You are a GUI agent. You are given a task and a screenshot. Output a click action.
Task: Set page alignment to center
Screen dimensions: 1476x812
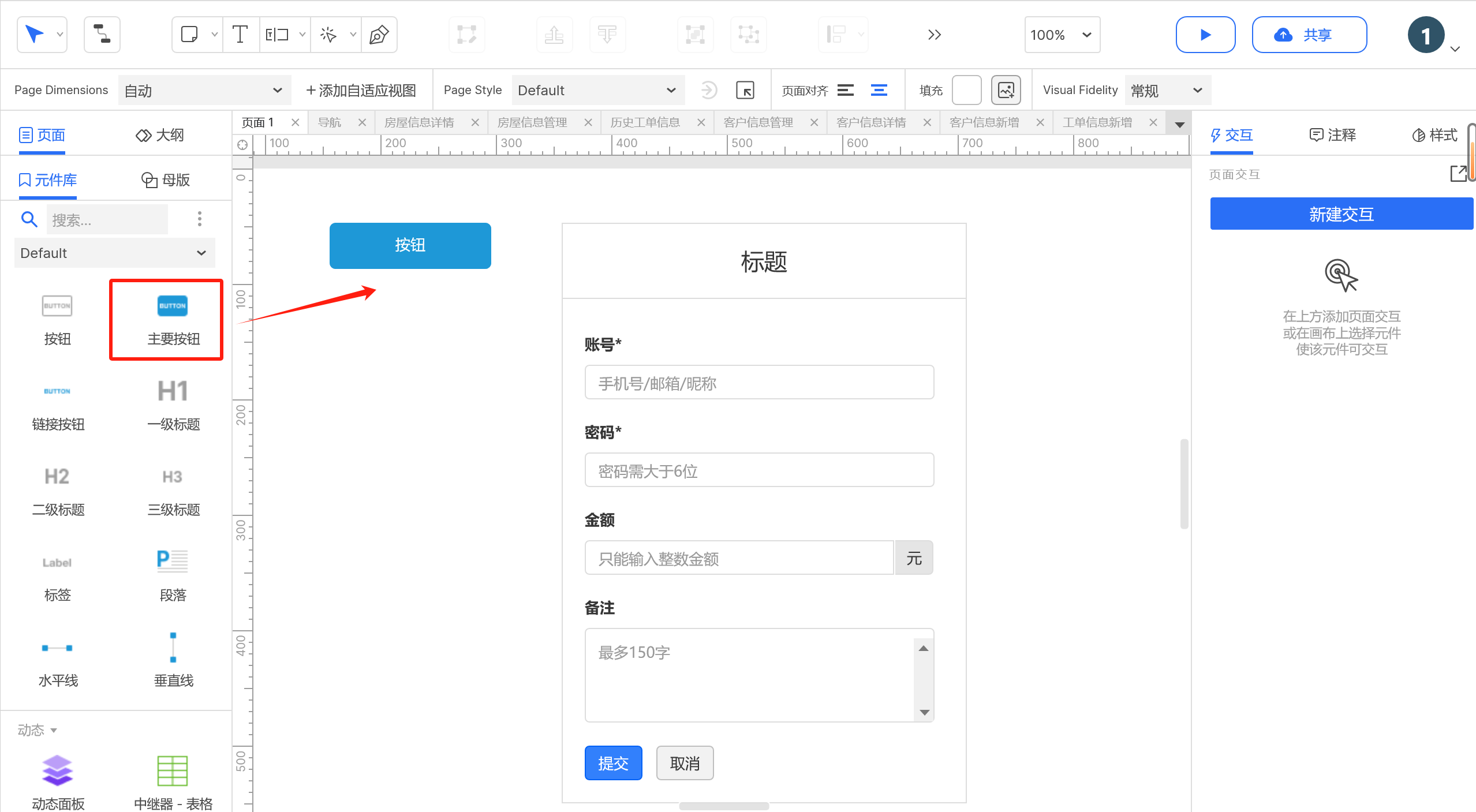tap(879, 90)
